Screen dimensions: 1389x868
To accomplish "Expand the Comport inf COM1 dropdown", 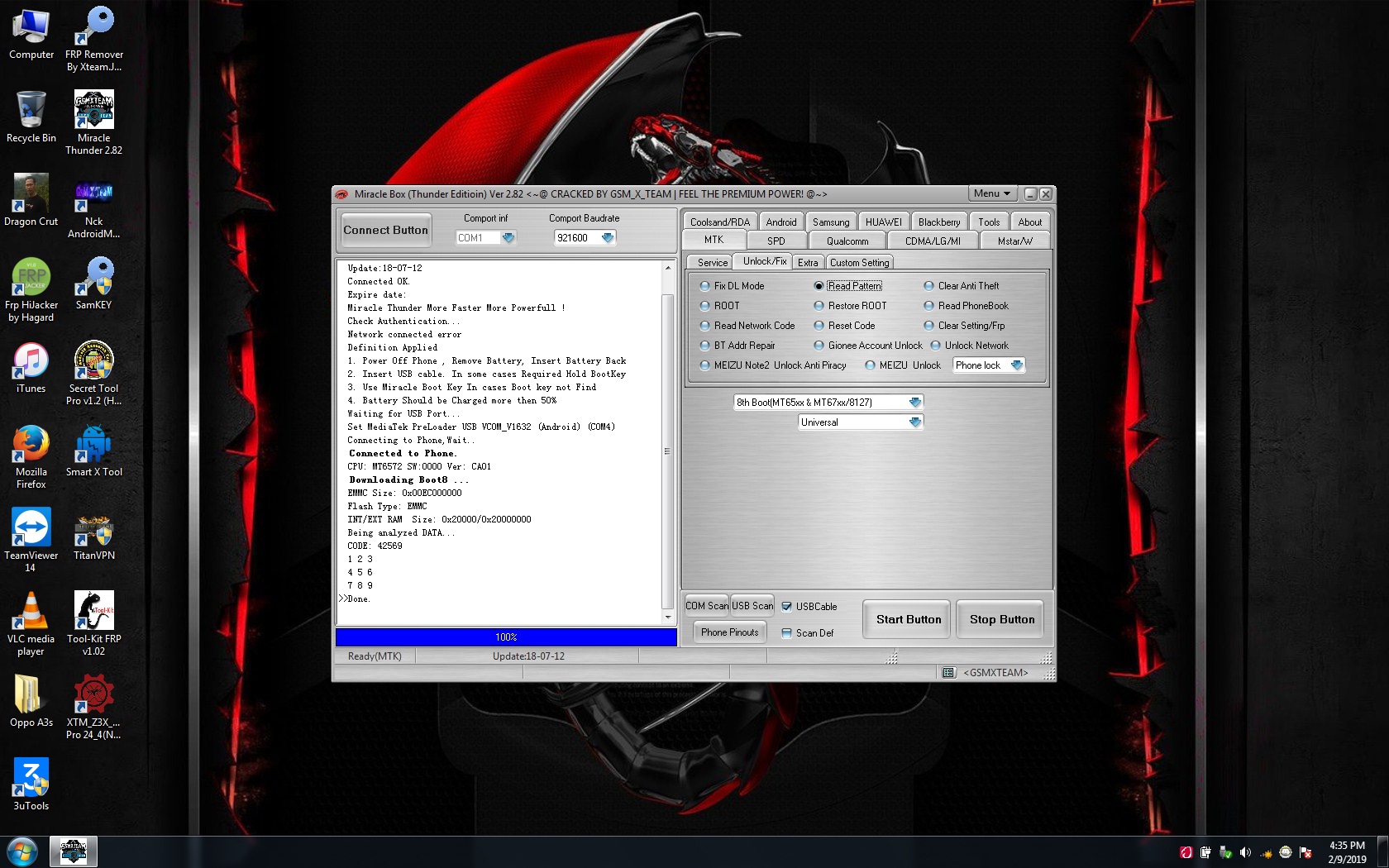I will tap(508, 238).
